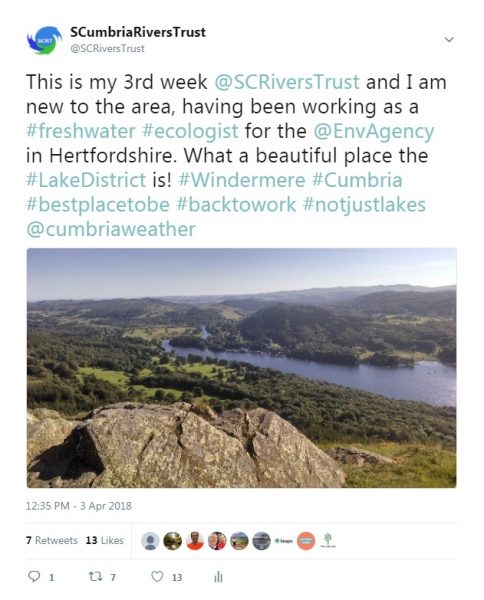Open the #LakeDistrict hashtag
The height and width of the screenshot is (600, 484).
[86, 180]
